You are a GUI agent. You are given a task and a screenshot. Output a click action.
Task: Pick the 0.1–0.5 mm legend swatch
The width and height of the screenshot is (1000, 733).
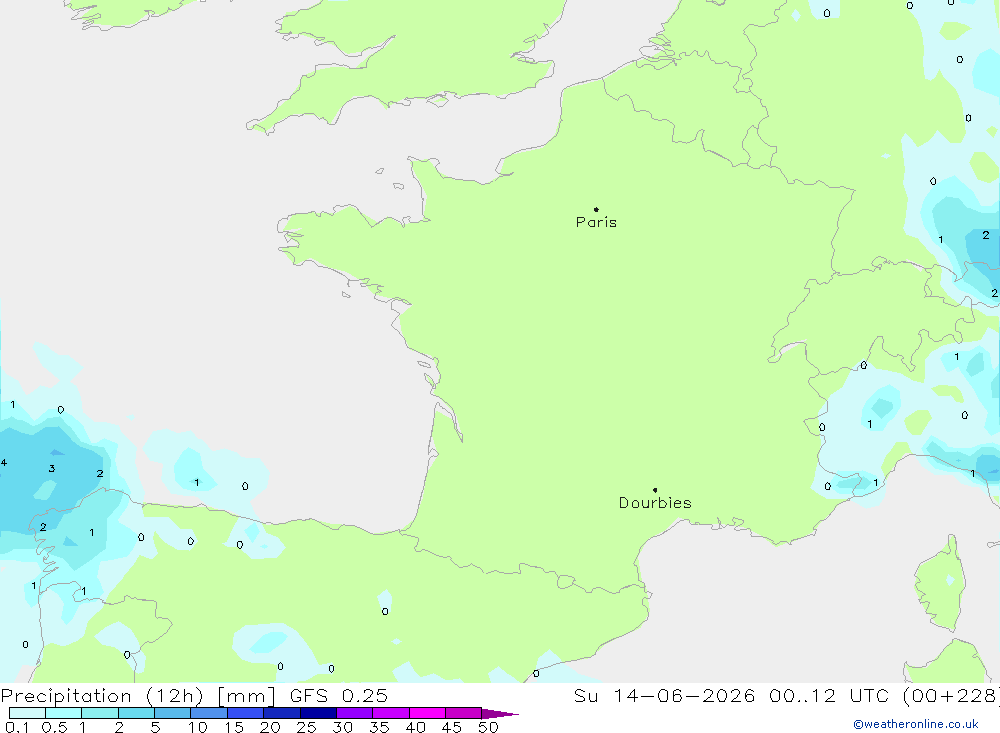27,713
